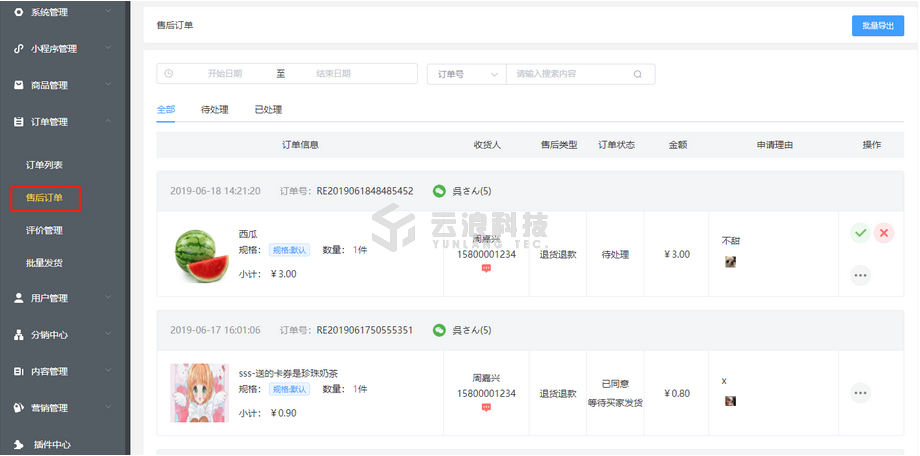Screen dimensions: 920x456
Task: Open the 订单号 search type dropdown
Action: 466,74
